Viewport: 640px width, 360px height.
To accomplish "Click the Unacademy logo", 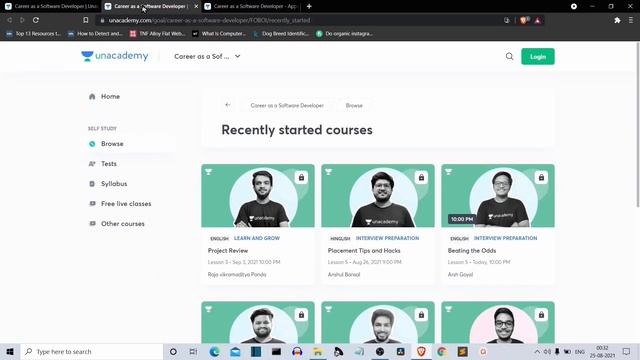I will pyautogui.click(x=115, y=56).
